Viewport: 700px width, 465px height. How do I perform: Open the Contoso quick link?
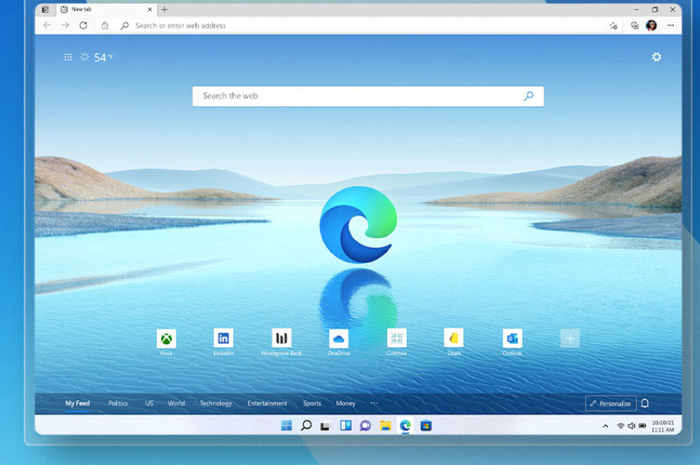click(x=396, y=342)
